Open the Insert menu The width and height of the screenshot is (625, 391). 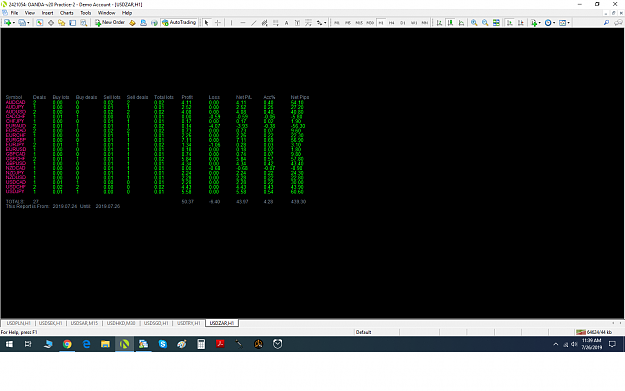click(47, 13)
